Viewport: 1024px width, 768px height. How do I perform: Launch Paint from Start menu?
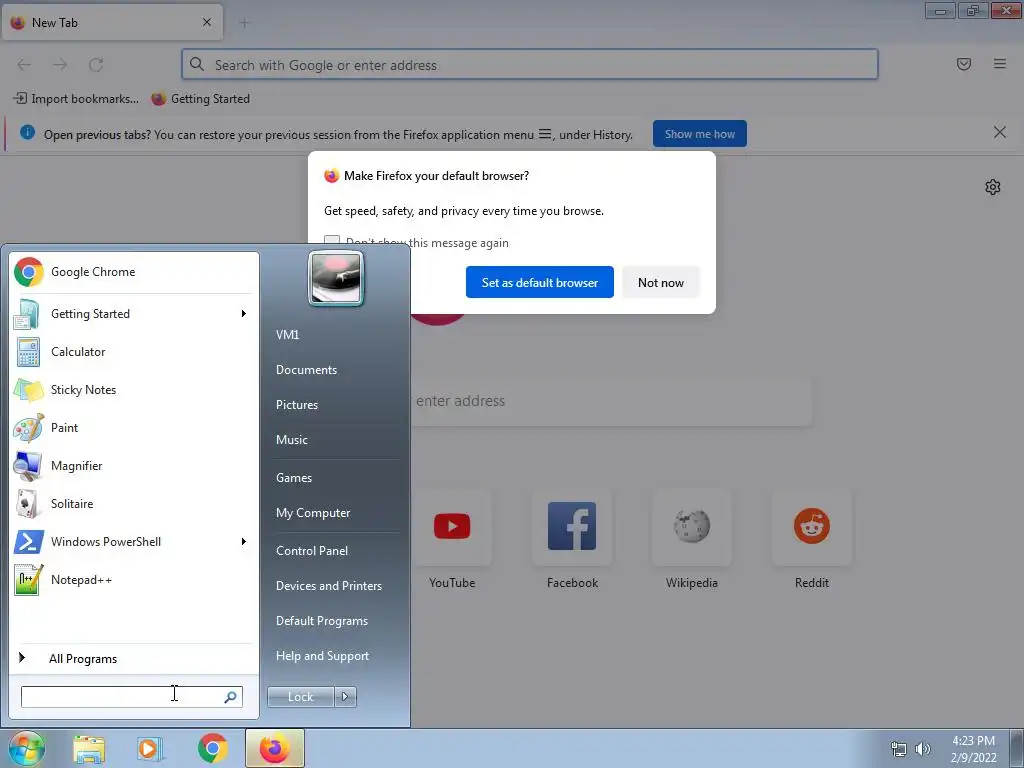point(133,428)
